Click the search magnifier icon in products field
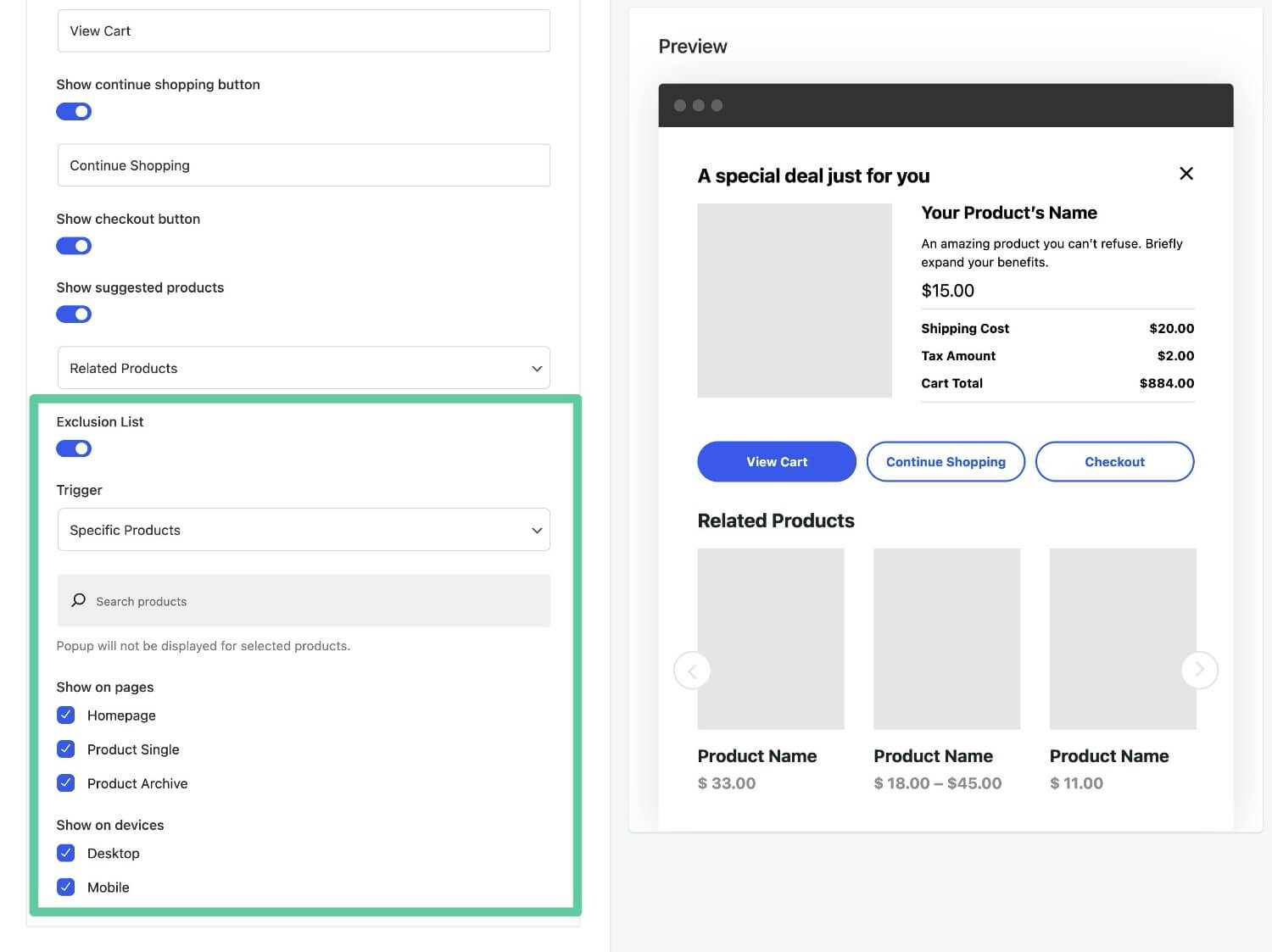1272x952 pixels. [79, 600]
